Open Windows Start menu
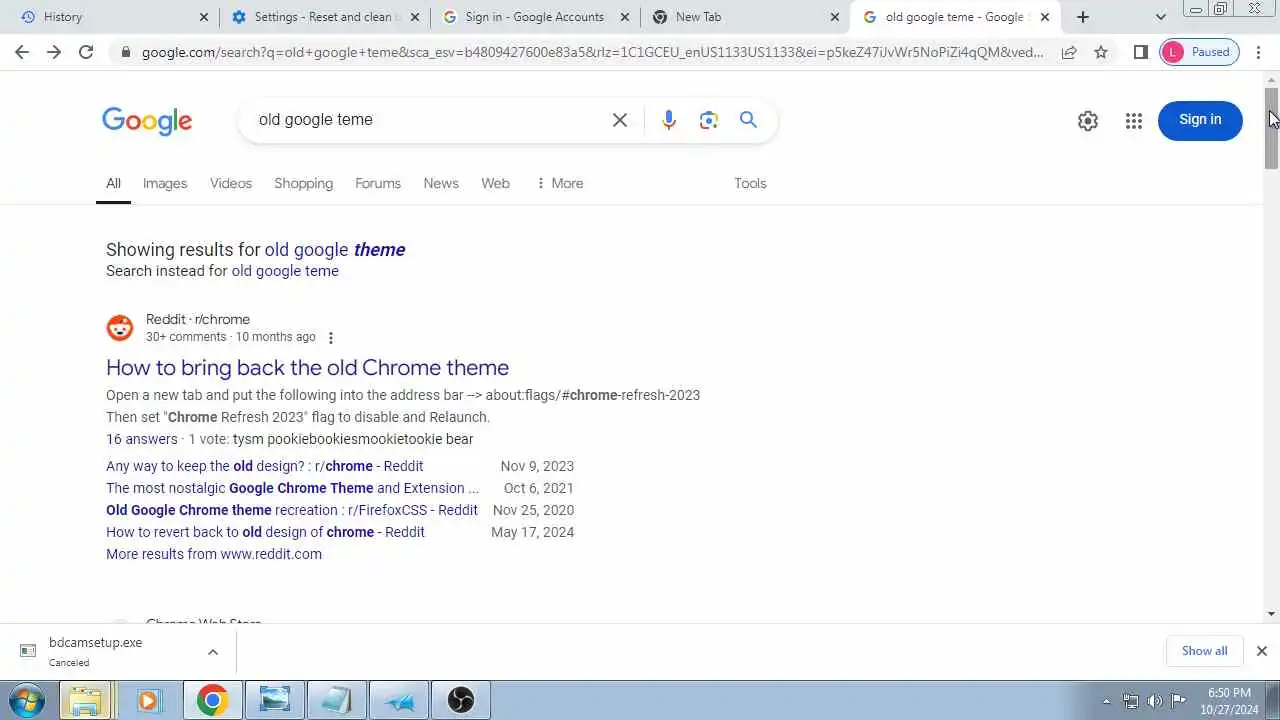This screenshot has width=1280, height=720. tap(26, 700)
